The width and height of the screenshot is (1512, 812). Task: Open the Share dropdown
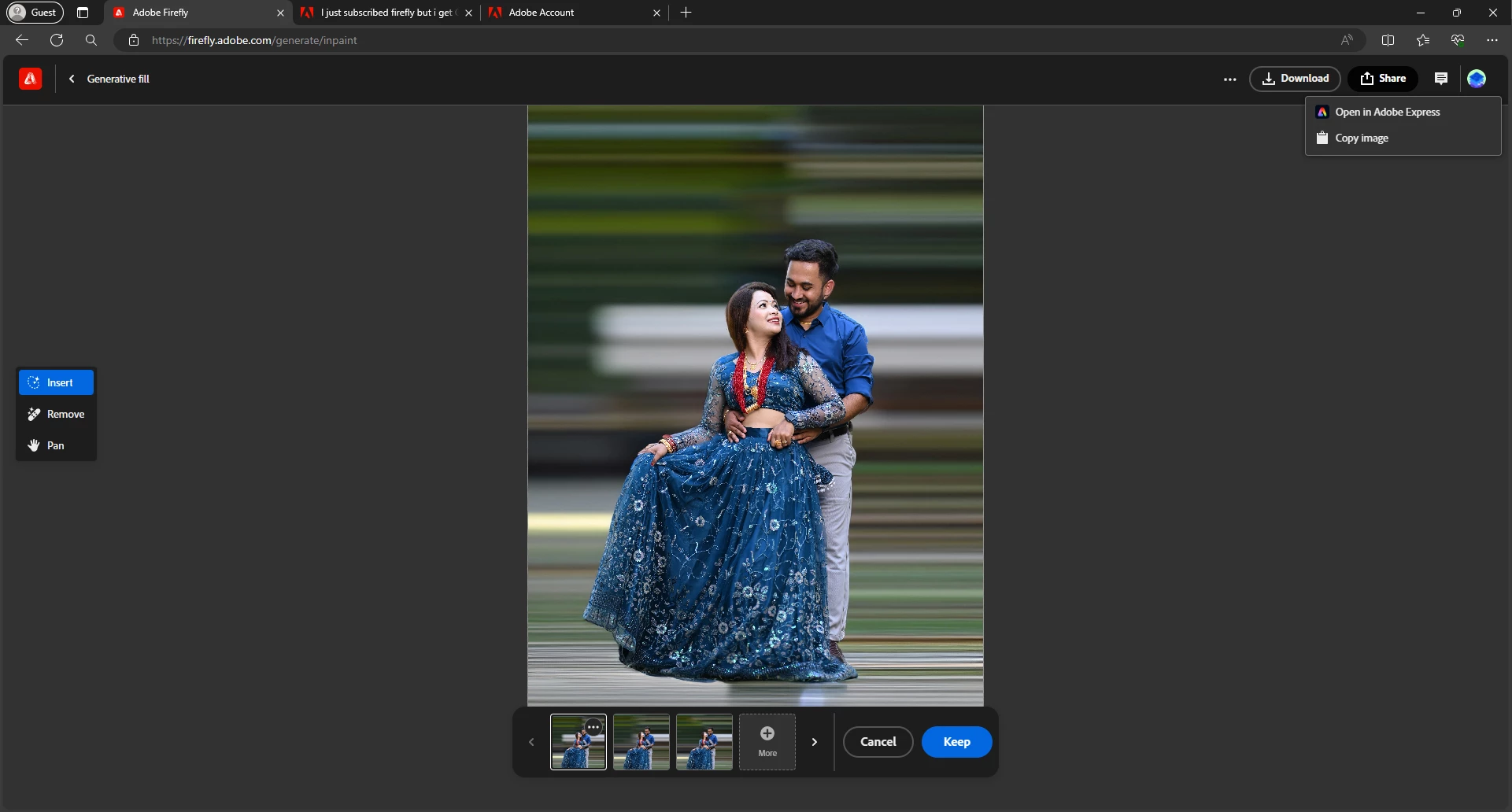click(x=1383, y=79)
